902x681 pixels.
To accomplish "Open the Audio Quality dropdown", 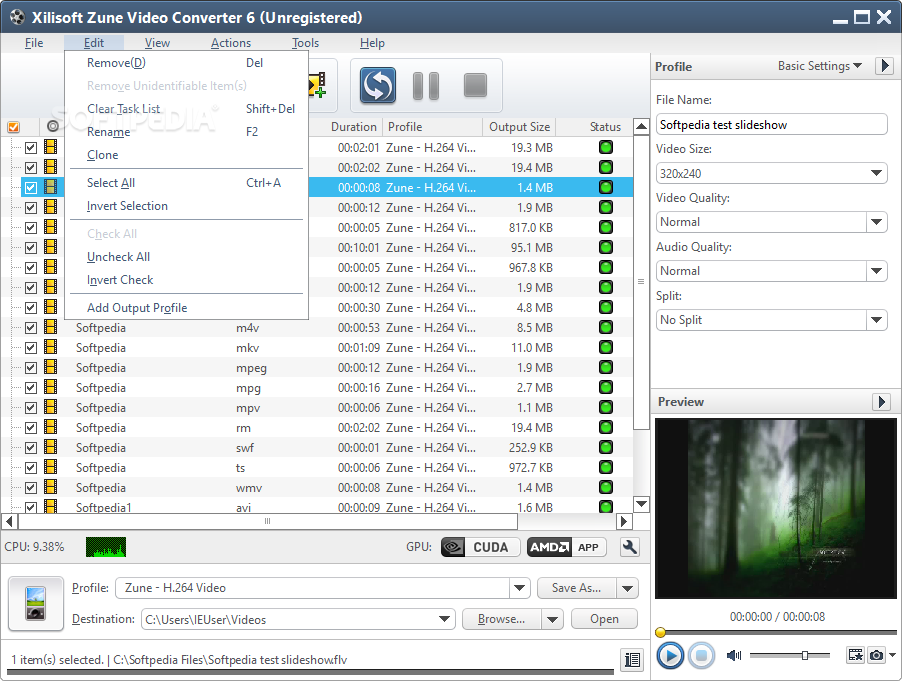I will click(x=876, y=271).
